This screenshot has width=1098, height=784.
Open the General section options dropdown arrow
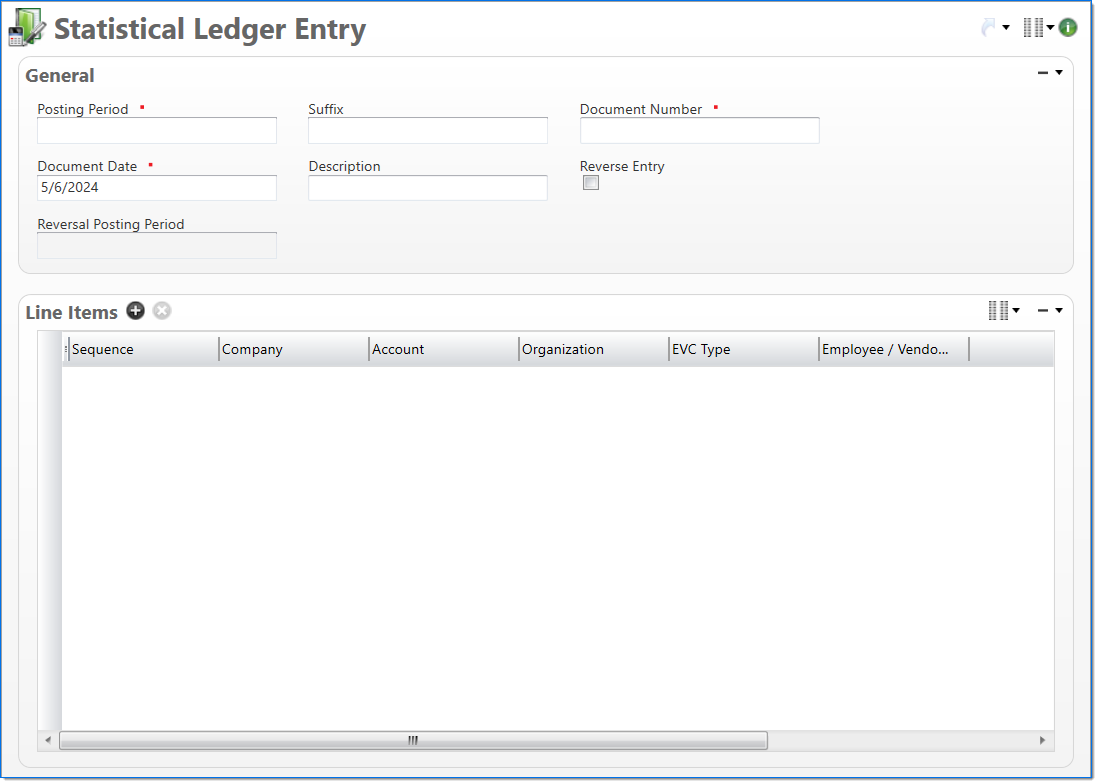click(1059, 73)
